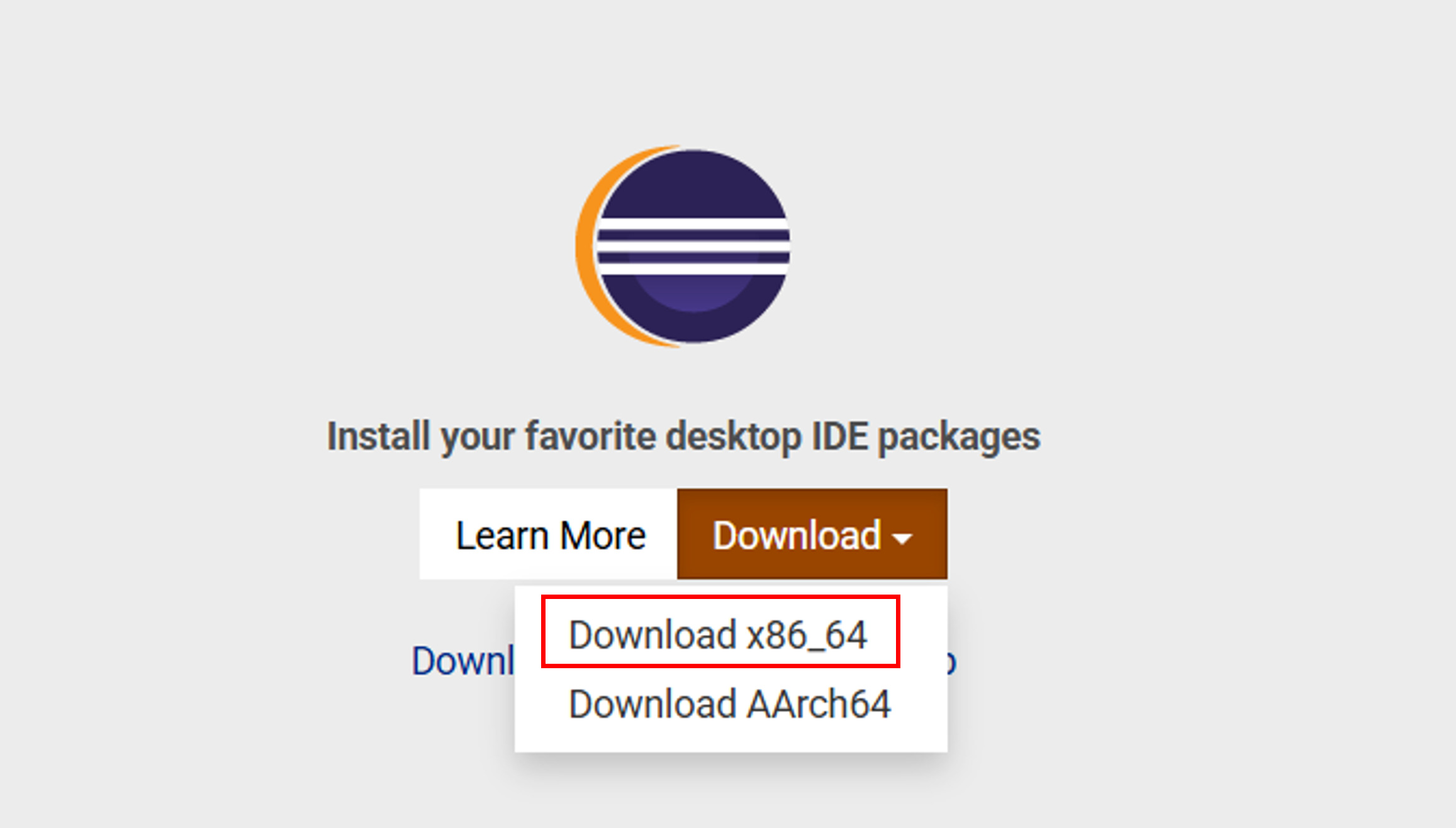Viewport: 1456px width, 828px height.
Task: Open the Download dropdown button
Action: (x=812, y=534)
